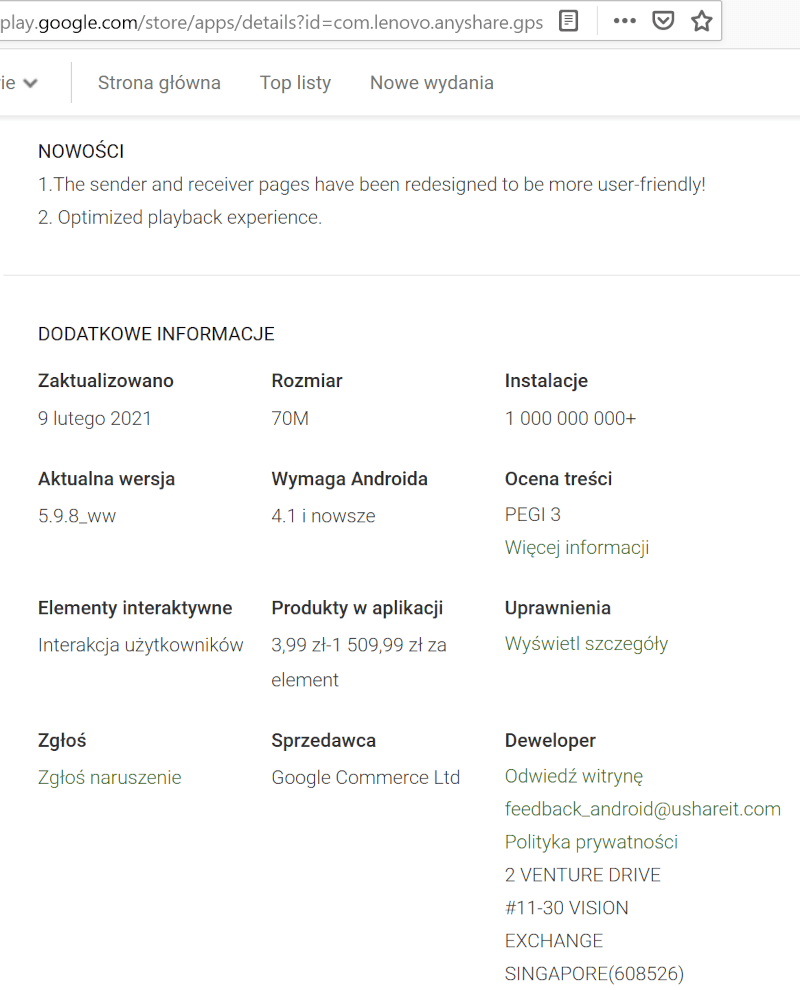The image size is (800, 990).
Task: Click the feedback_android@ushareit.com email link
Action: (642, 809)
